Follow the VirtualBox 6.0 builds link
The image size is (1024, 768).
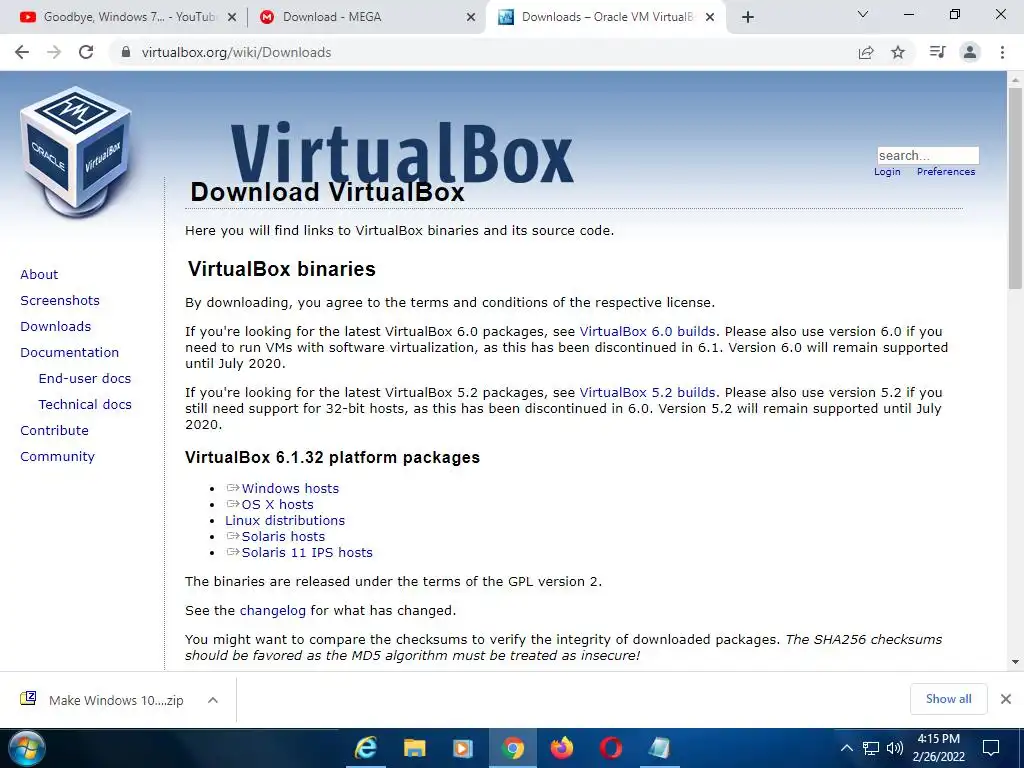[647, 332]
